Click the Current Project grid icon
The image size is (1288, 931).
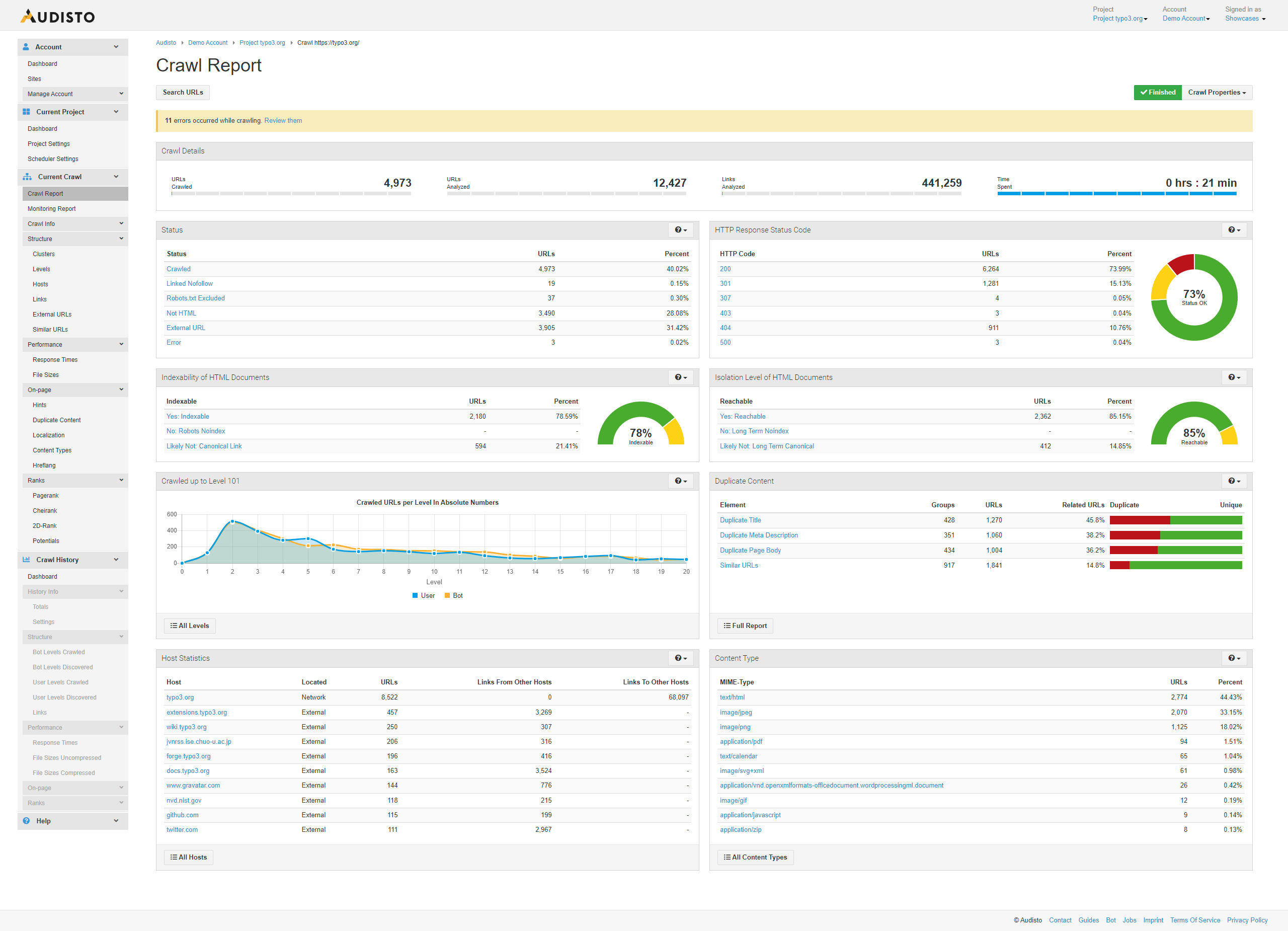coord(26,112)
